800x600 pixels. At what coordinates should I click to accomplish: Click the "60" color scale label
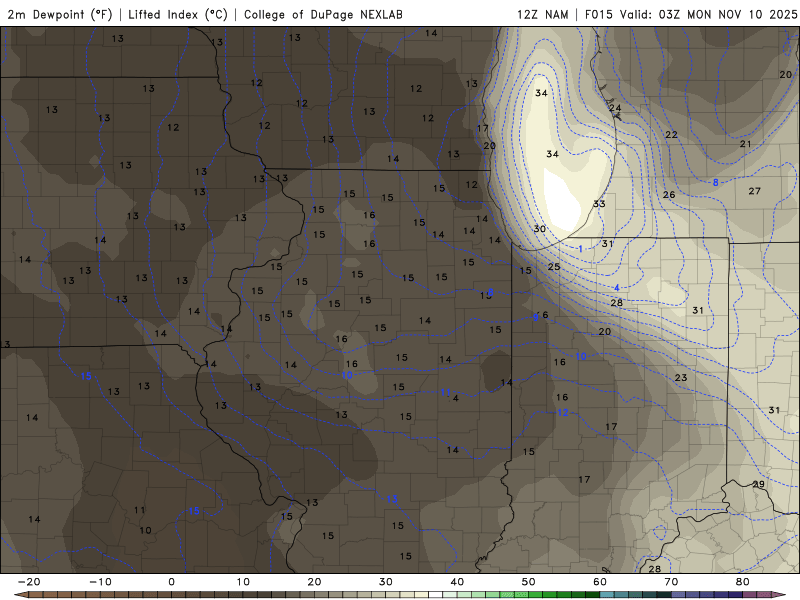600,582
